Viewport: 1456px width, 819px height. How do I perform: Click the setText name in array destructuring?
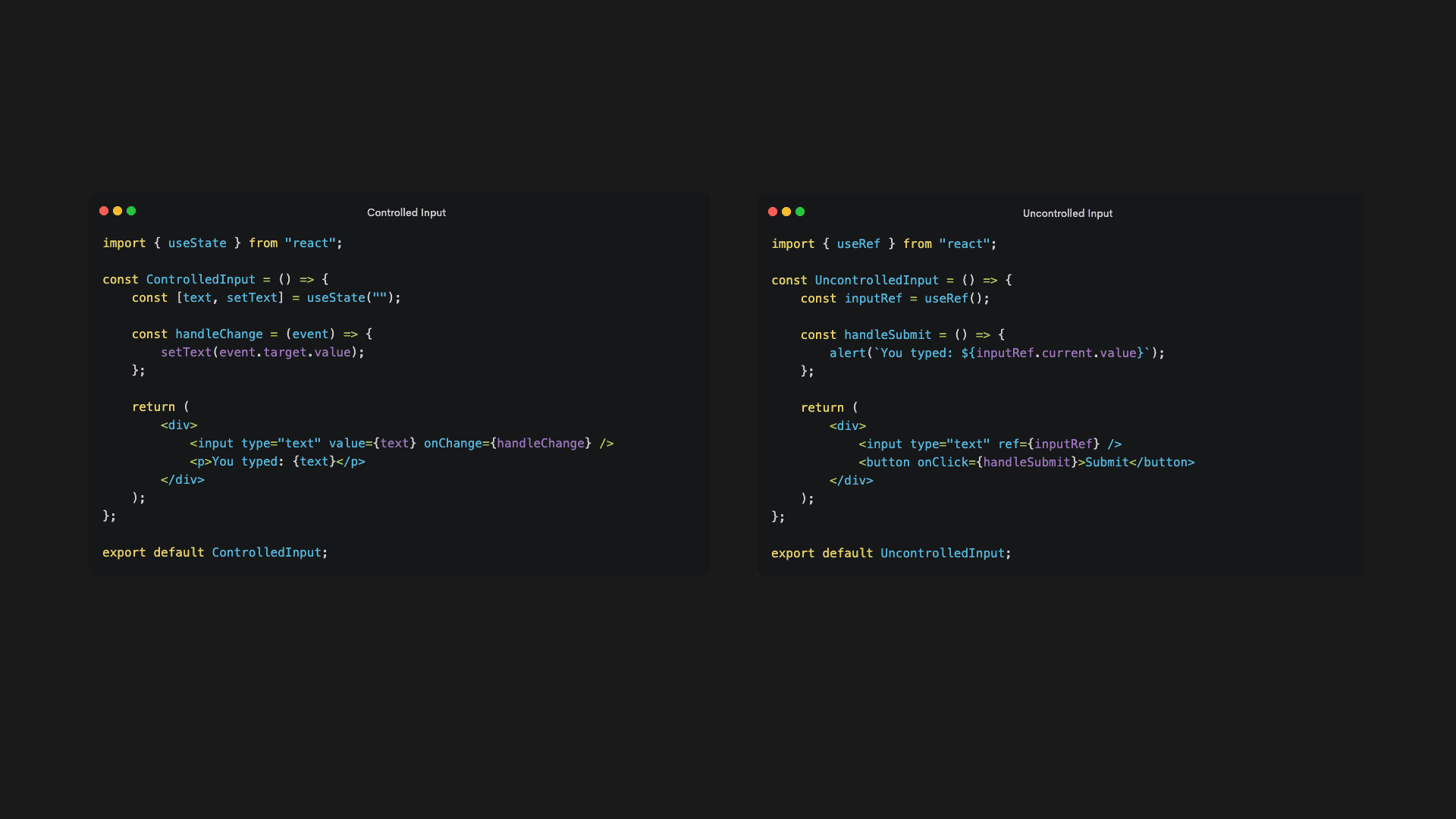[x=252, y=297]
